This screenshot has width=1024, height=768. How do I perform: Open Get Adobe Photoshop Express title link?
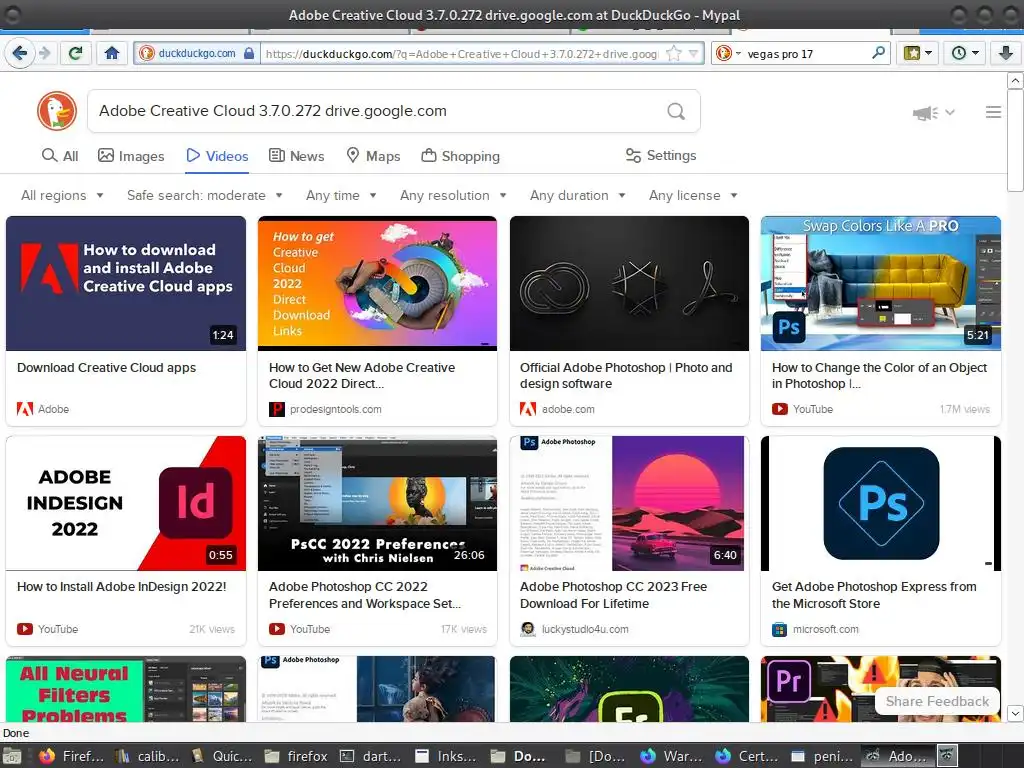point(874,595)
